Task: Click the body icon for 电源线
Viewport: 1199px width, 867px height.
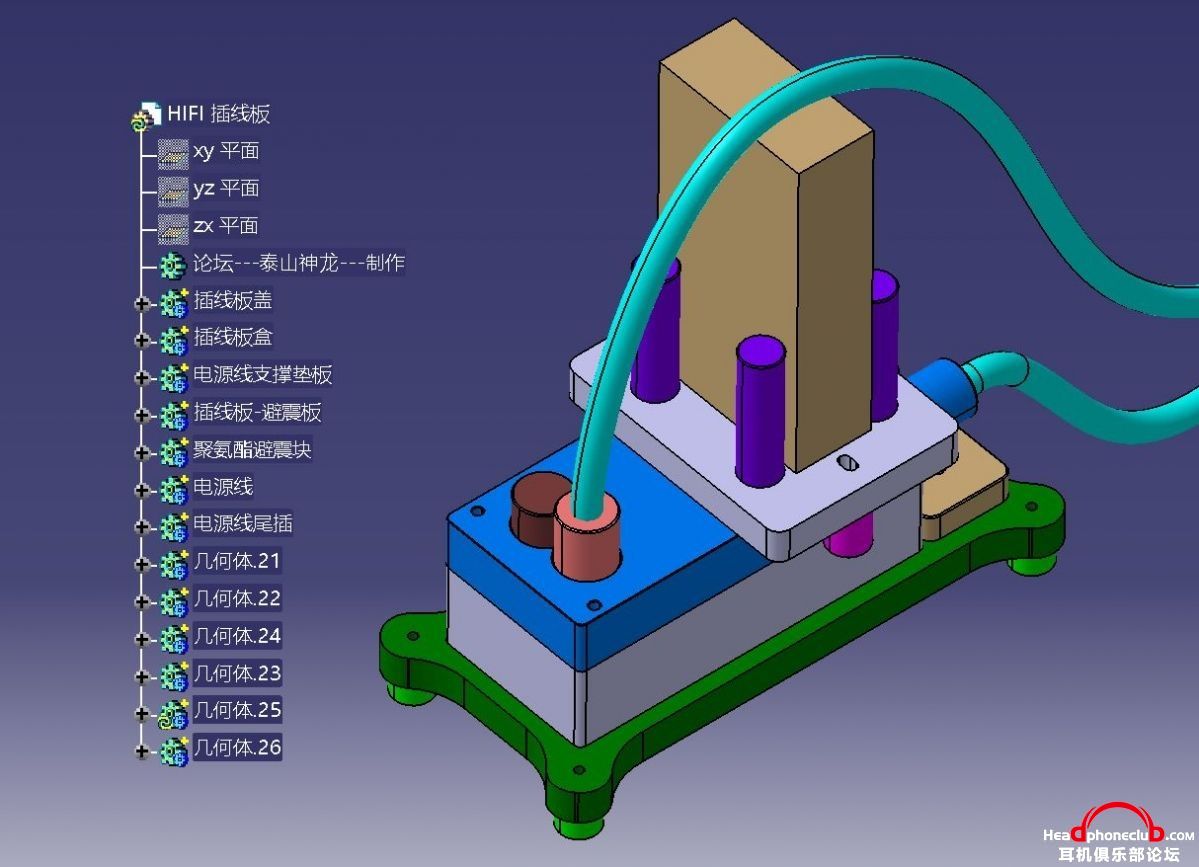Action: [x=174, y=489]
